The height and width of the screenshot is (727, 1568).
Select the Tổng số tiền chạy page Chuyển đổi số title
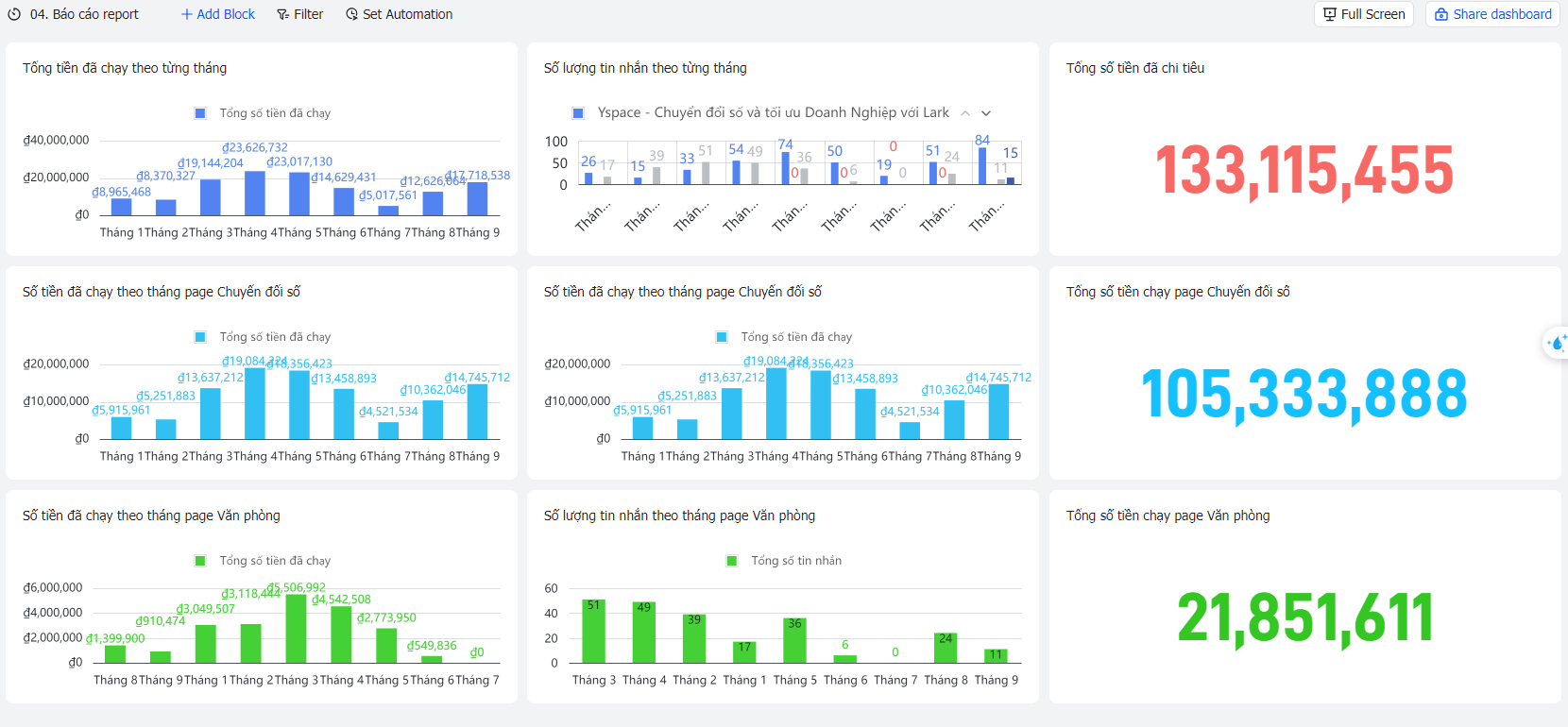[x=1178, y=292]
